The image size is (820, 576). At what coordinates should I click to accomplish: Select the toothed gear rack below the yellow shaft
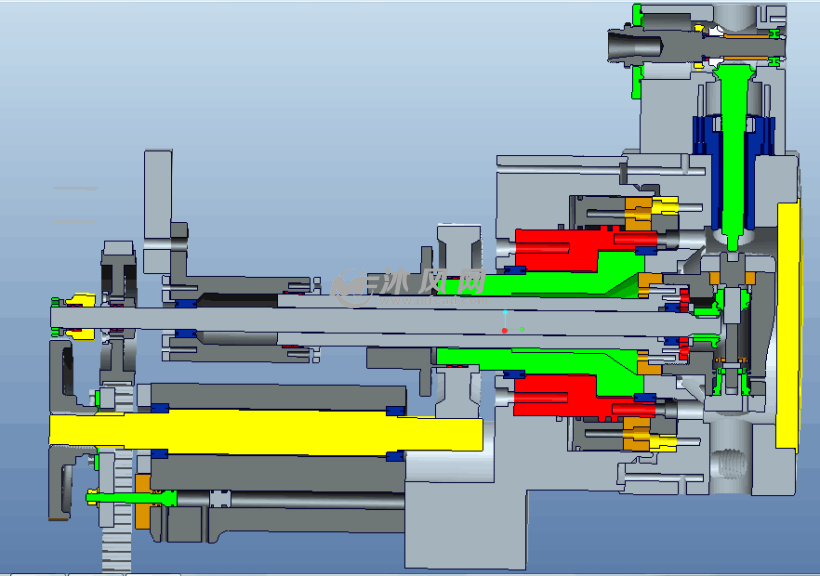[x=118, y=510]
